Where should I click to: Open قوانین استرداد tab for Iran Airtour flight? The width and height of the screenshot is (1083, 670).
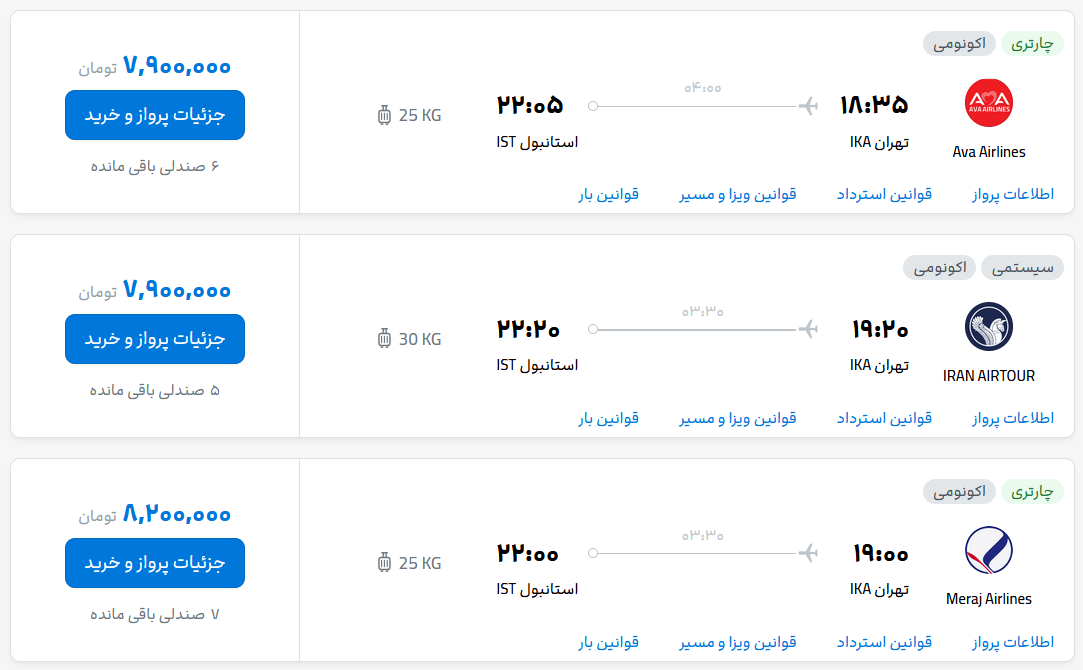pos(884,418)
